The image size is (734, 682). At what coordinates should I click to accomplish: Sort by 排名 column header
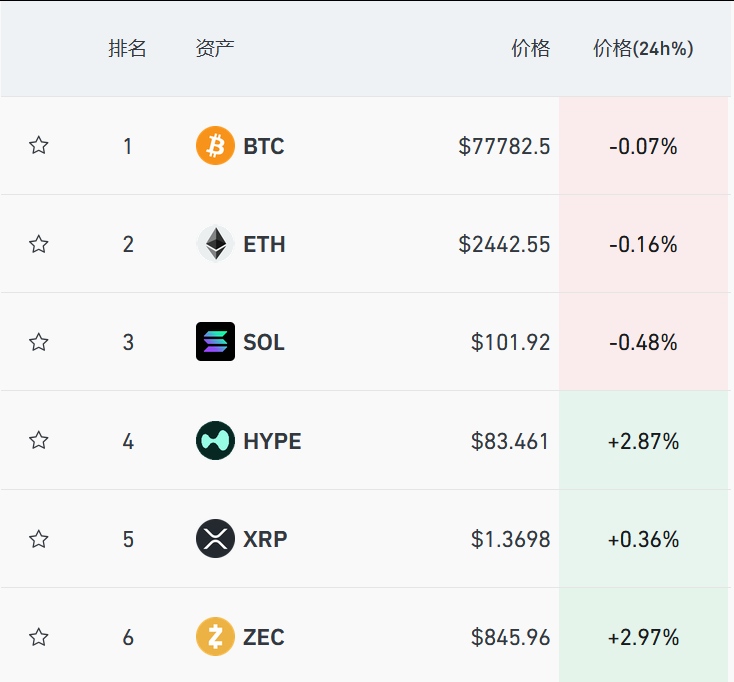click(x=127, y=49)
